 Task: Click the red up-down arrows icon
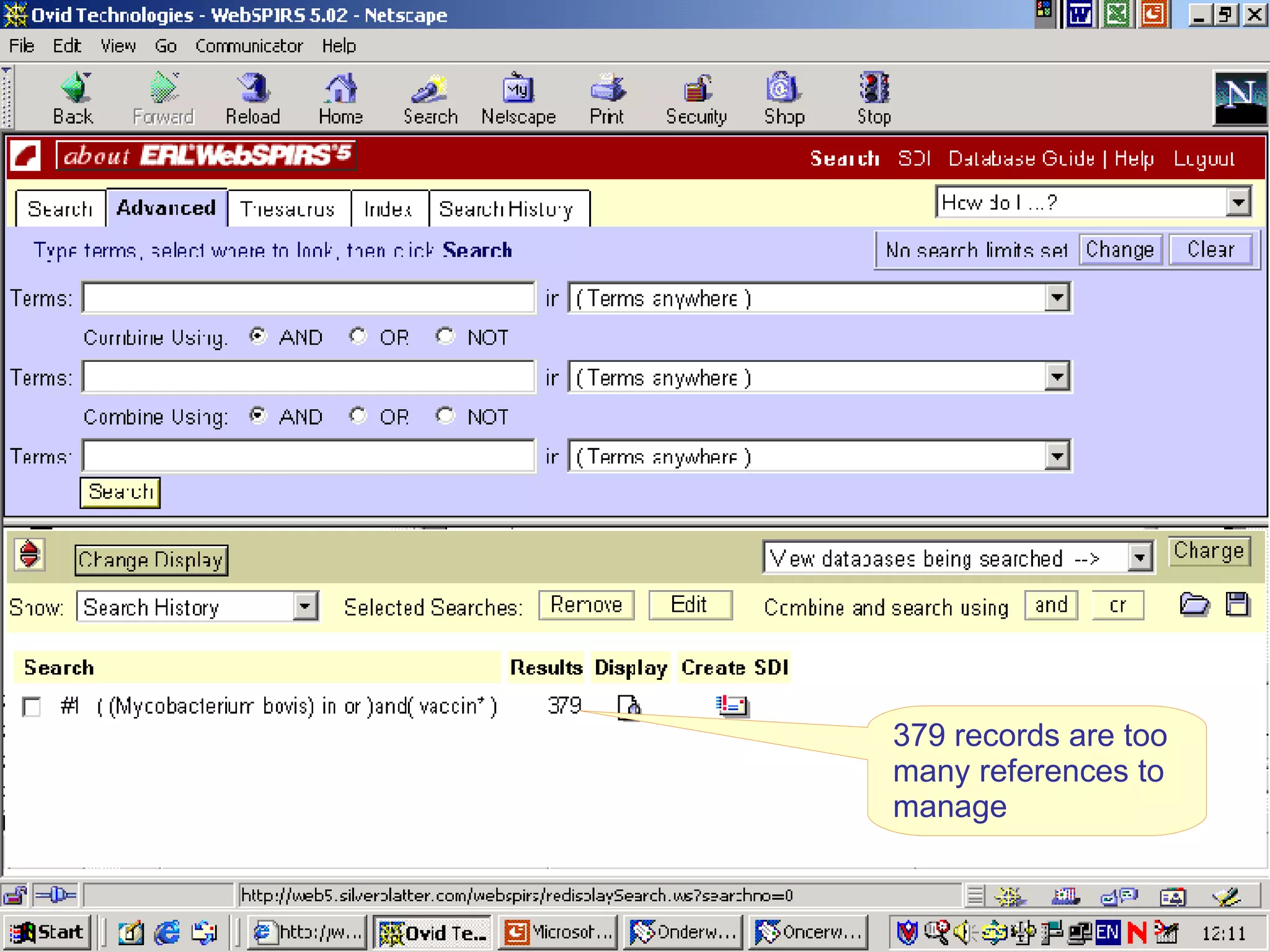click(x=29, y=554)
